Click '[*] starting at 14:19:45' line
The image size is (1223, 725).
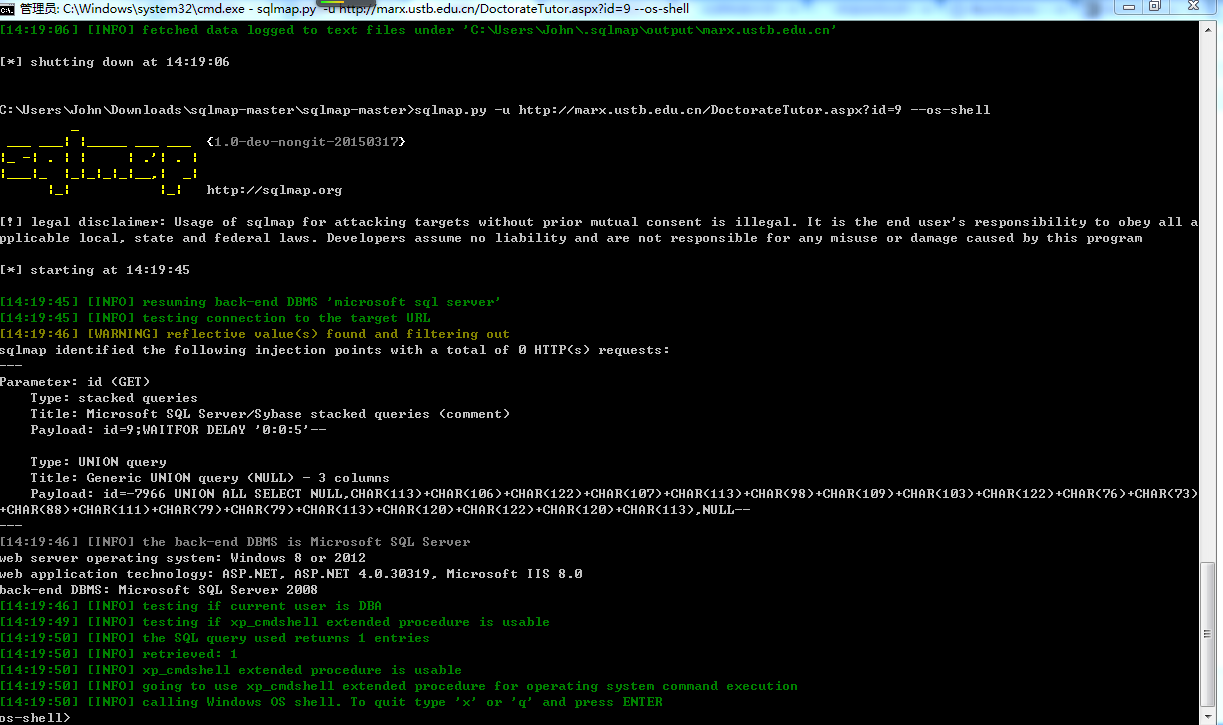pos(95,270)
